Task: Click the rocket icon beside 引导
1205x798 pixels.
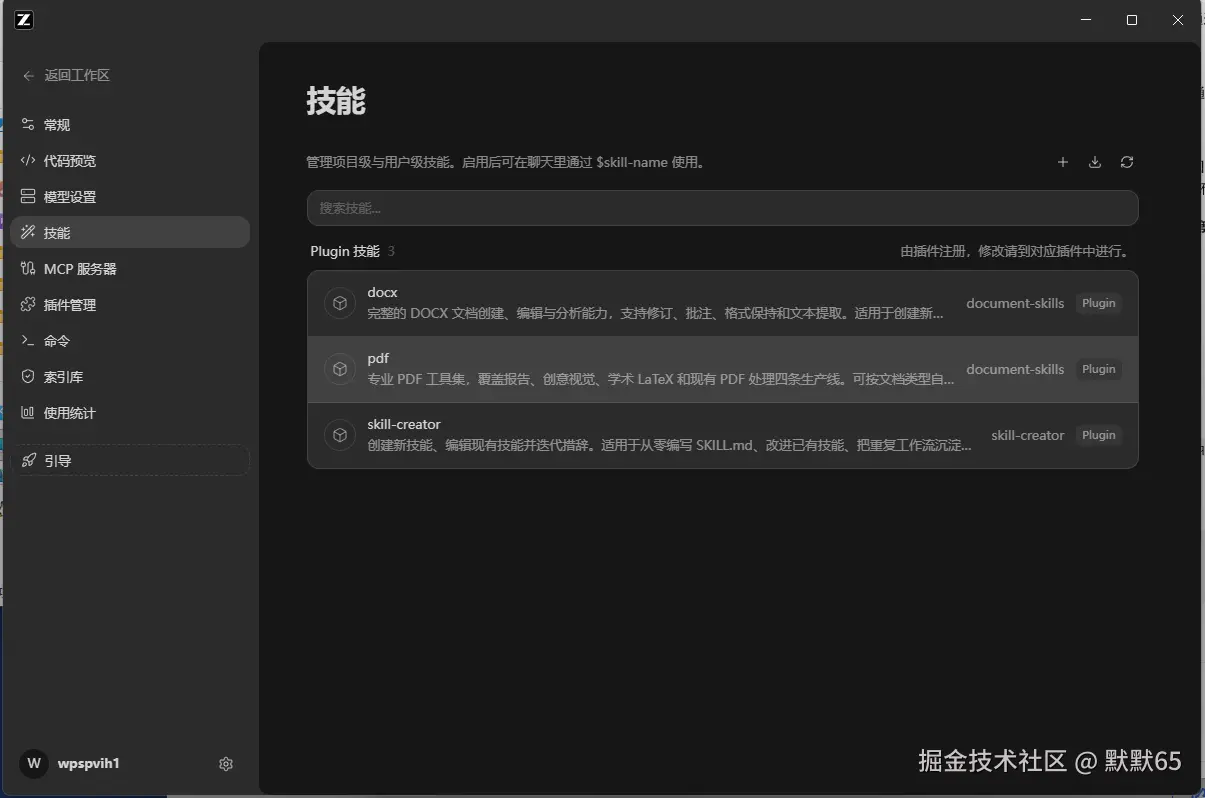Action: coord(28,461)
